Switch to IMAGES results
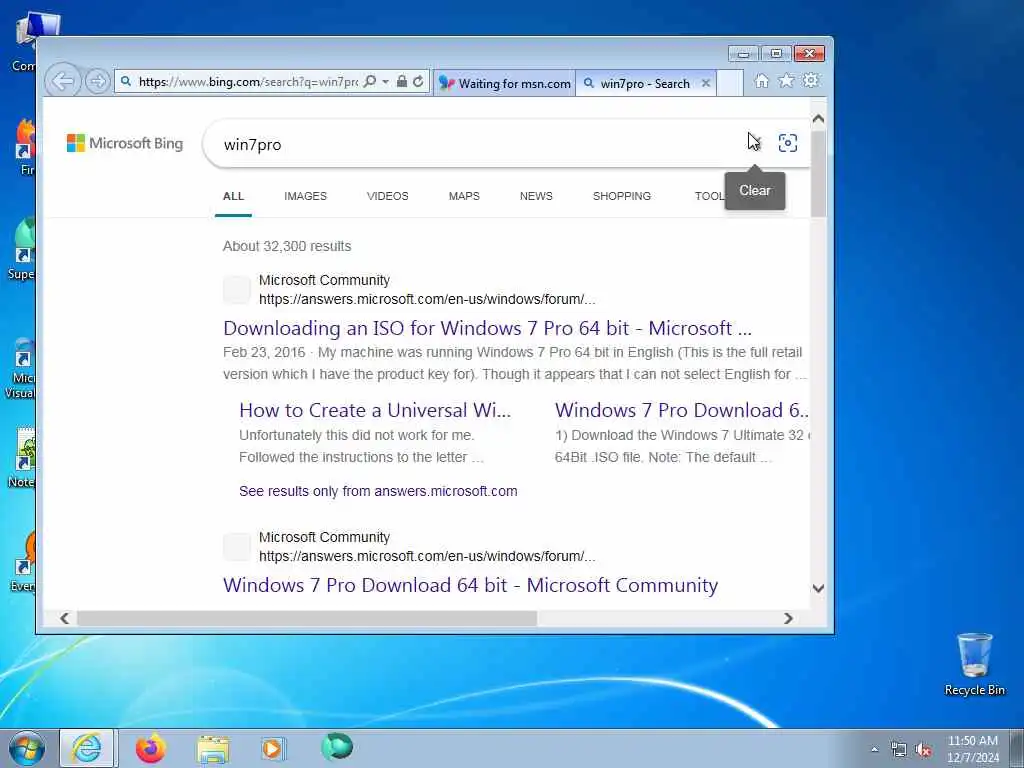The width and height of the screenshot is (1024, 768). pos(305,196)
